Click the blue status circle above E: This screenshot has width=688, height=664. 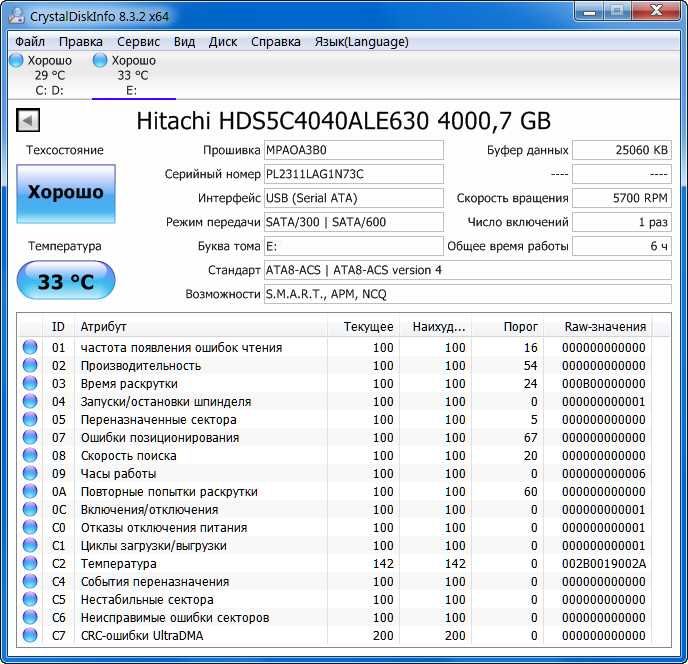pos(100,60)
